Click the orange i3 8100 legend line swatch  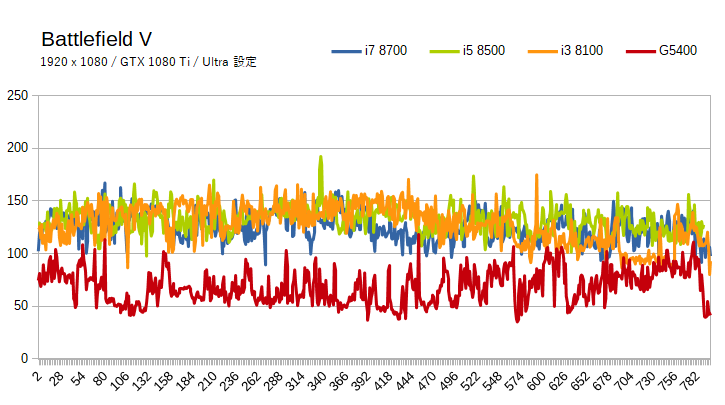[542, 51]
